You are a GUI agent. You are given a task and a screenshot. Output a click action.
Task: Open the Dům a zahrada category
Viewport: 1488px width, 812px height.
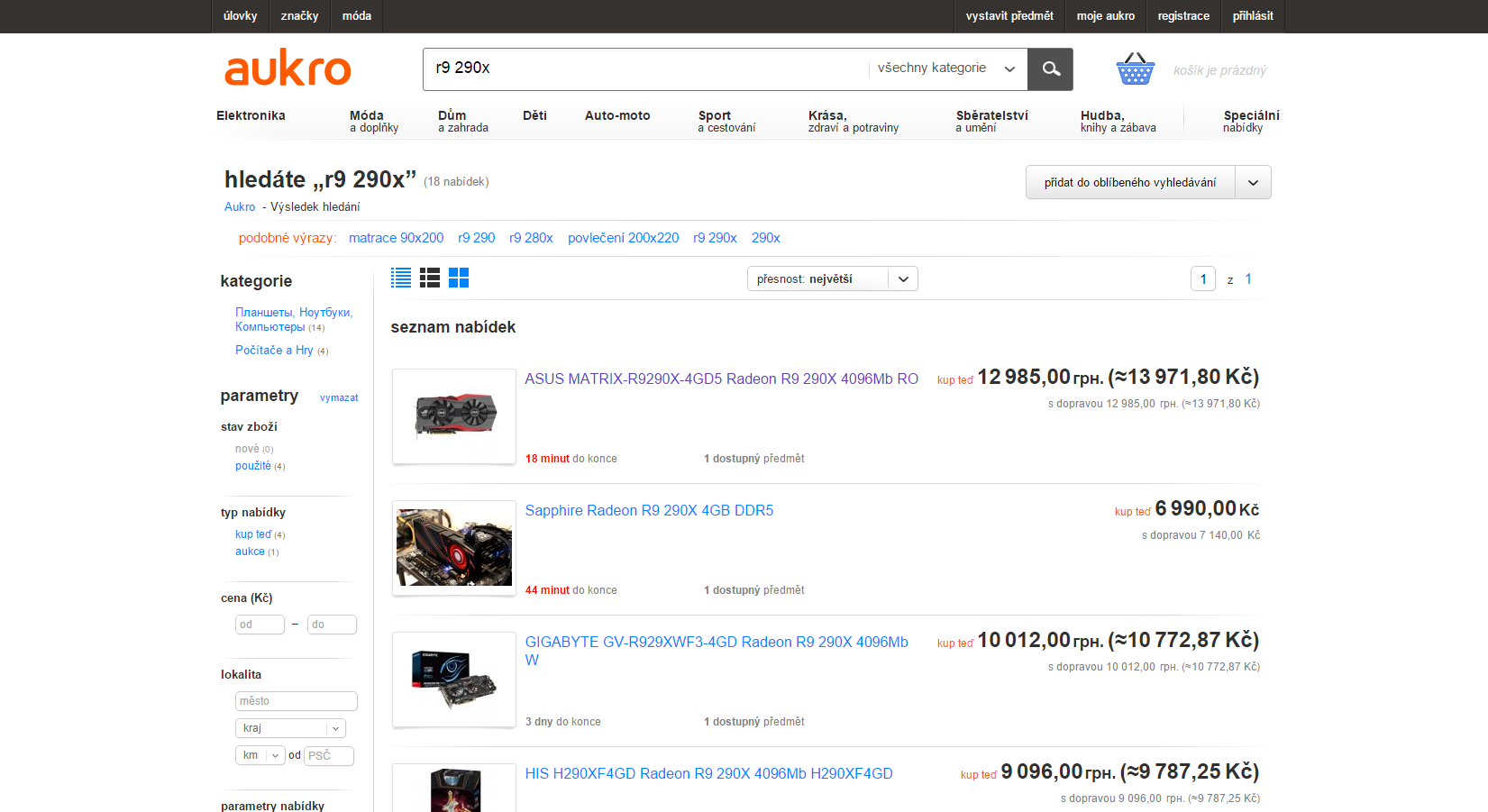coord(463,122)
